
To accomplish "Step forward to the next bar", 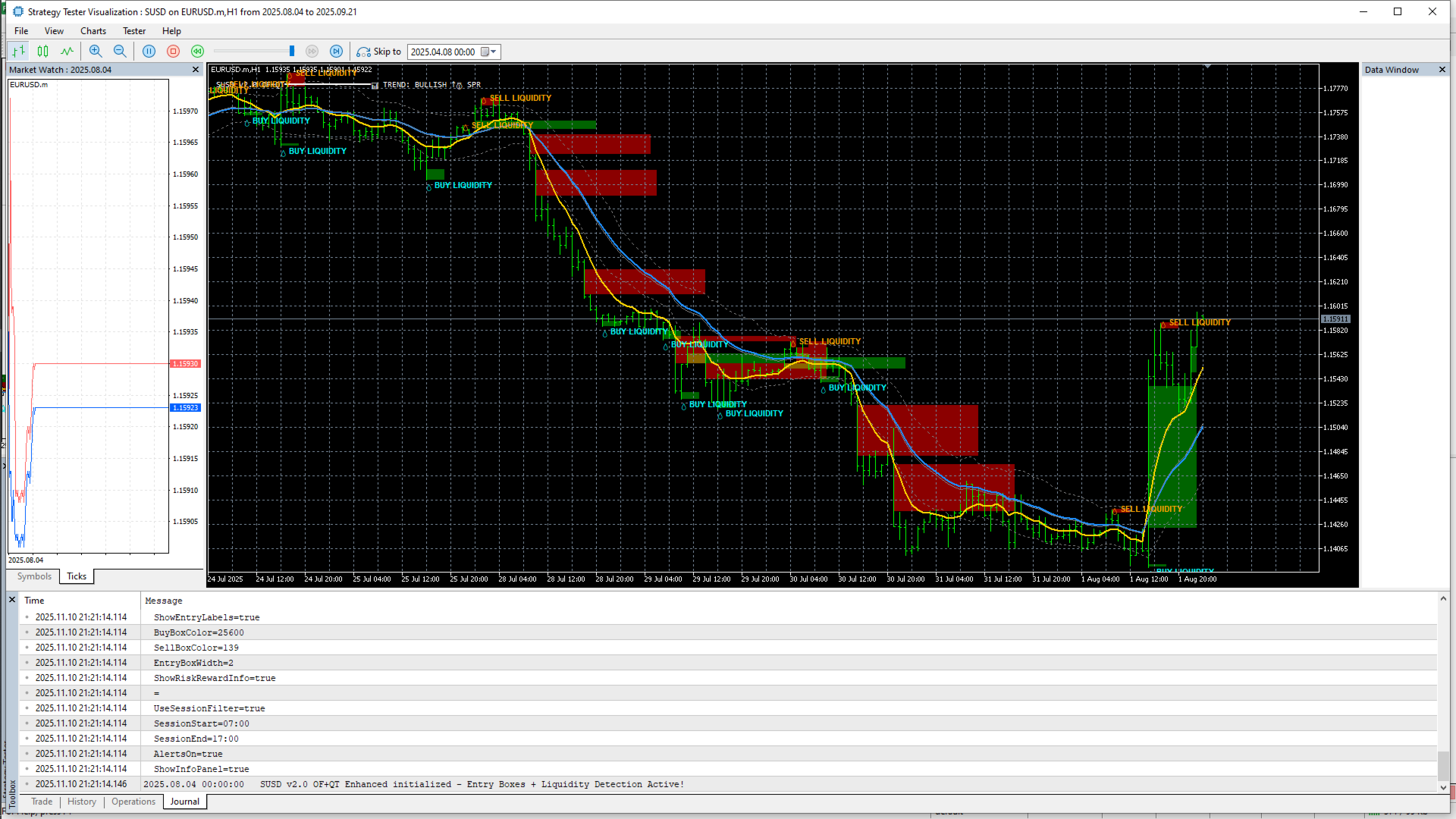I will click(337, 52).
